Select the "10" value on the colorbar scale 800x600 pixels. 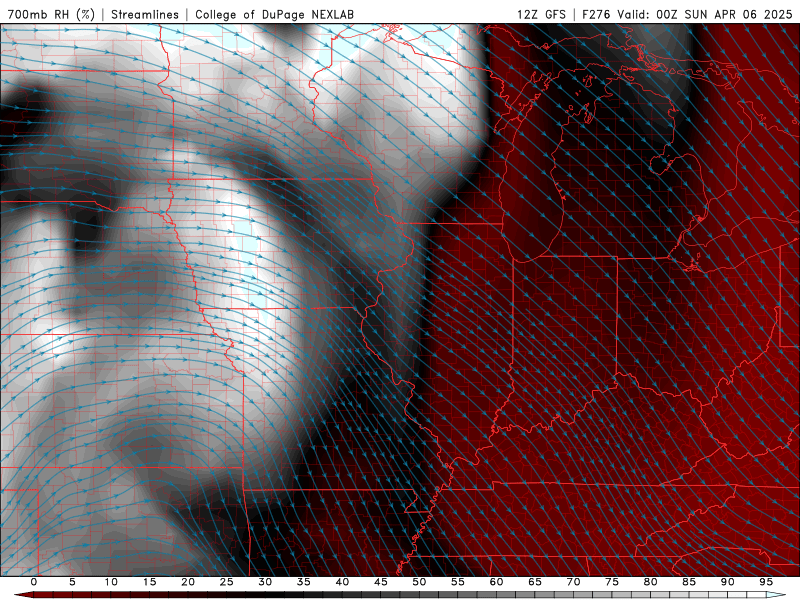(x=111, y=582)
